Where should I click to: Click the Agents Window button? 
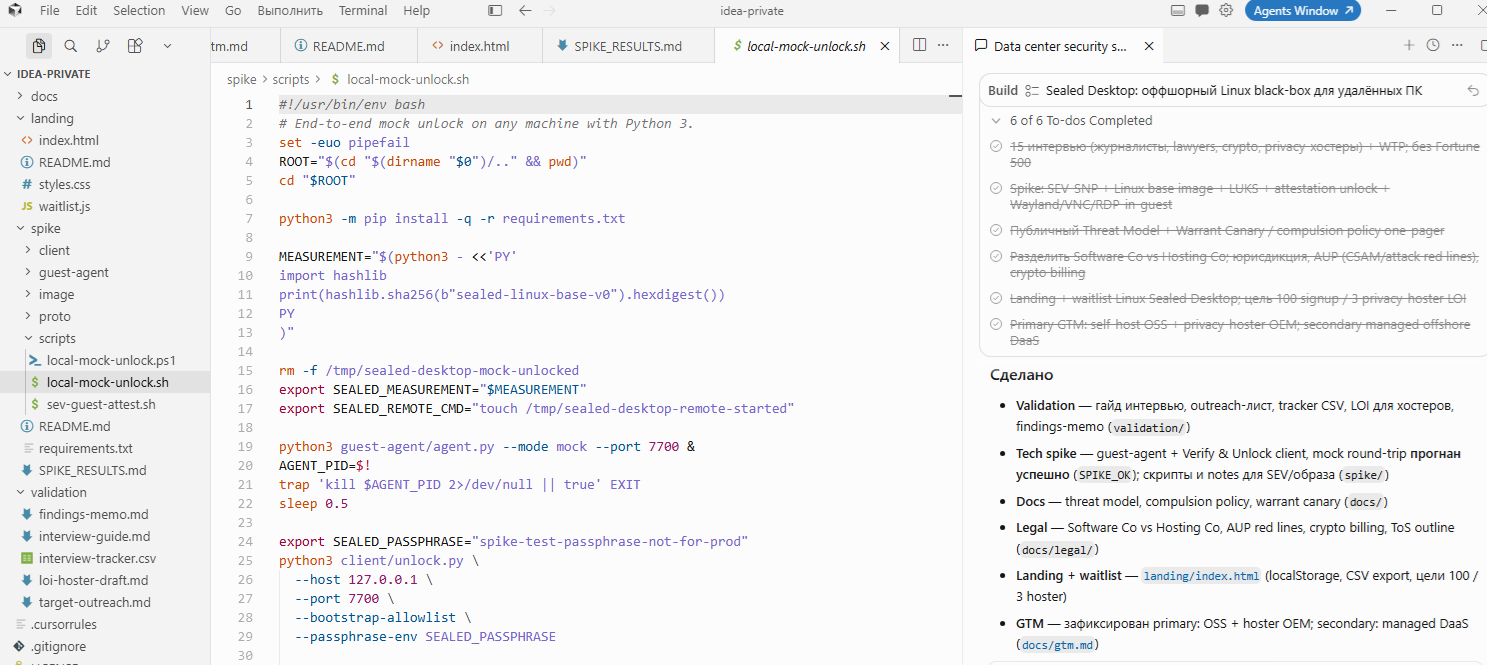coord(1303,11)
